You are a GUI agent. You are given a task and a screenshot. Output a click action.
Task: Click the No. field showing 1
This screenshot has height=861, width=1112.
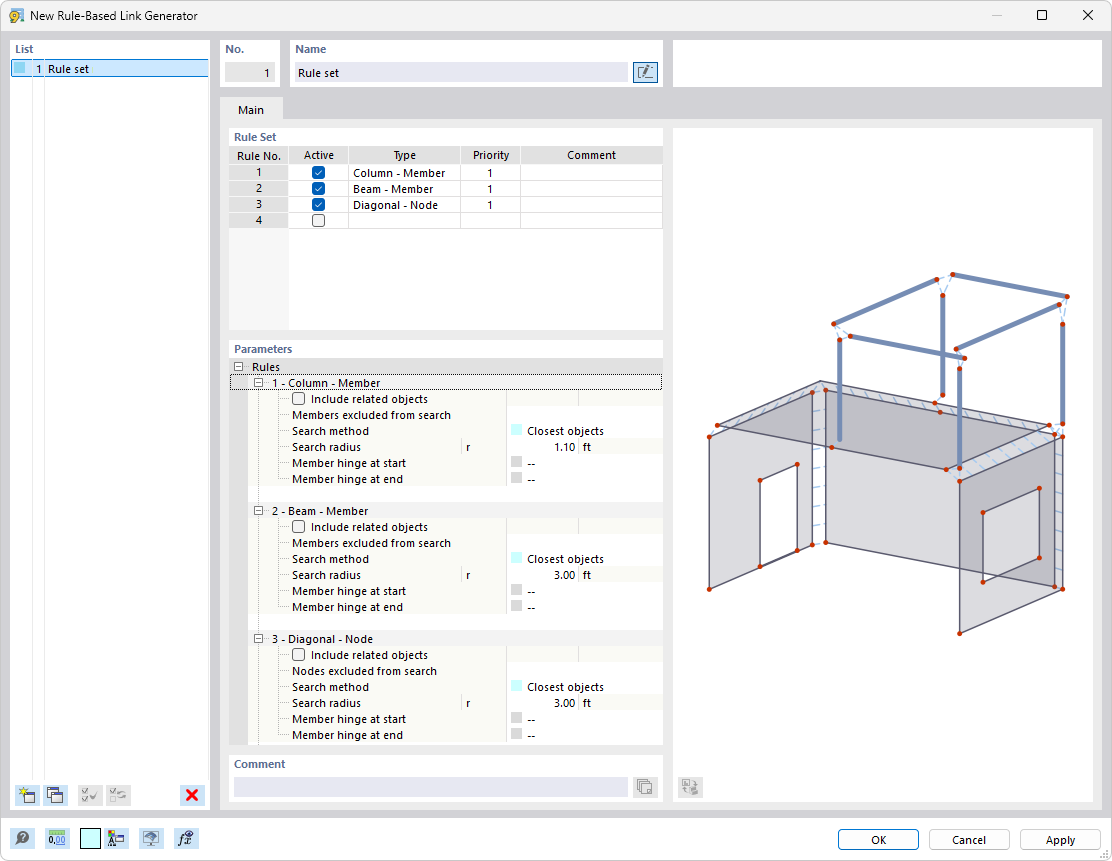tap(250, 72)
